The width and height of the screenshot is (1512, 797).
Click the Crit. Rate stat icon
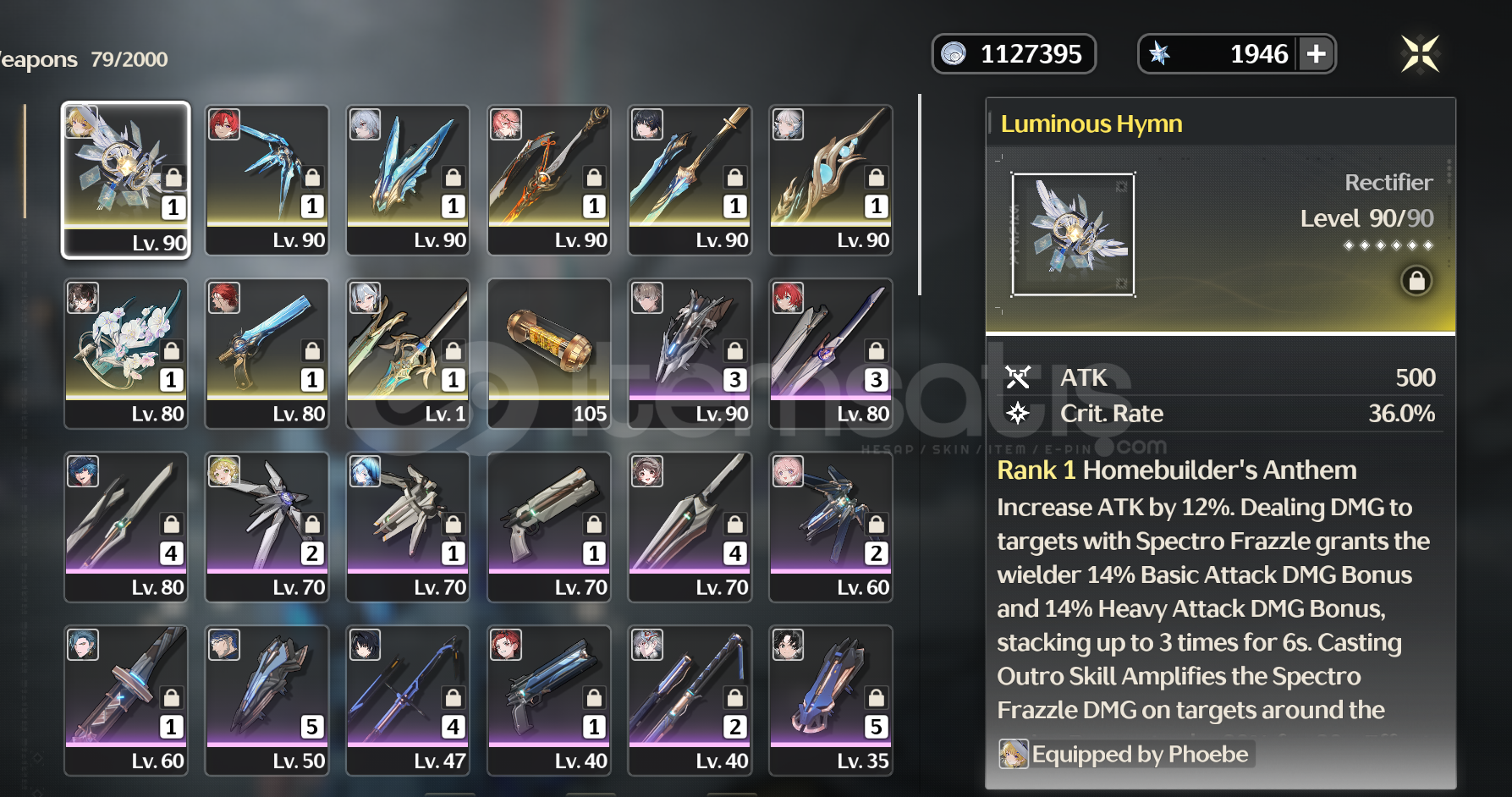coord(1018,414)
